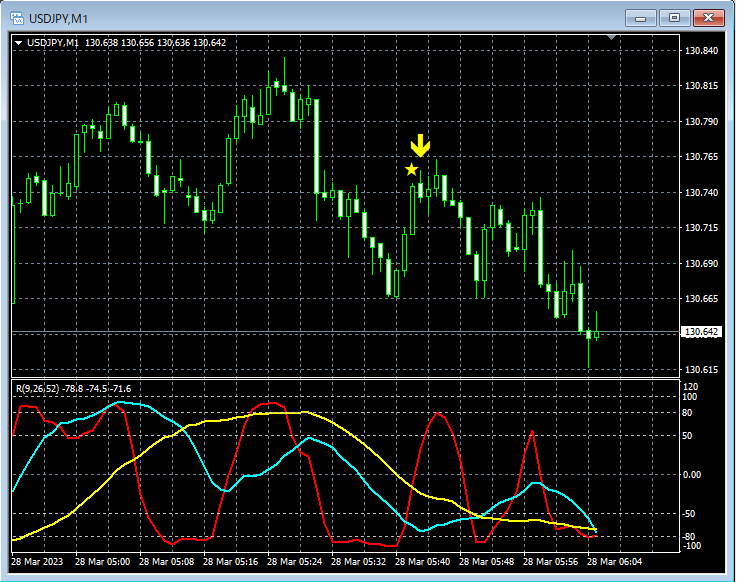This screenshot has width=737, height=582.
Task: Click the chart shift triangle marker
Action: pyautogui.click(x=612, y=37)
